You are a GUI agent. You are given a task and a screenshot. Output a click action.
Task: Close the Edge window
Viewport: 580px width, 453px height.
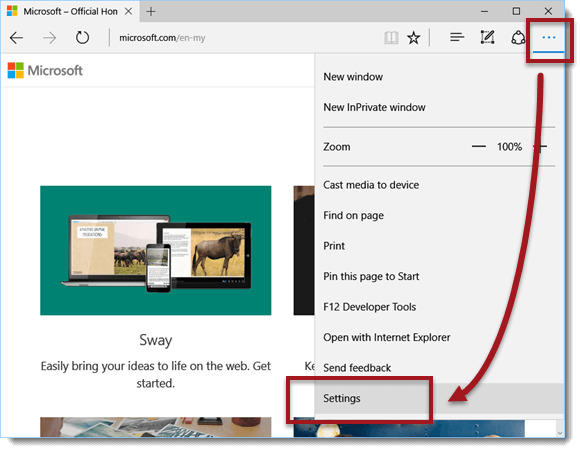548,11
